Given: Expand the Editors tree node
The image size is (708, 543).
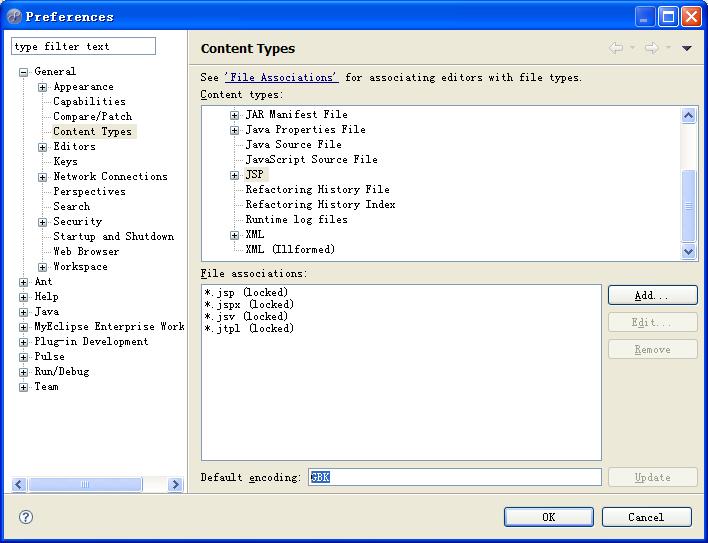Looking at the screenshot, I should [42, 147].
